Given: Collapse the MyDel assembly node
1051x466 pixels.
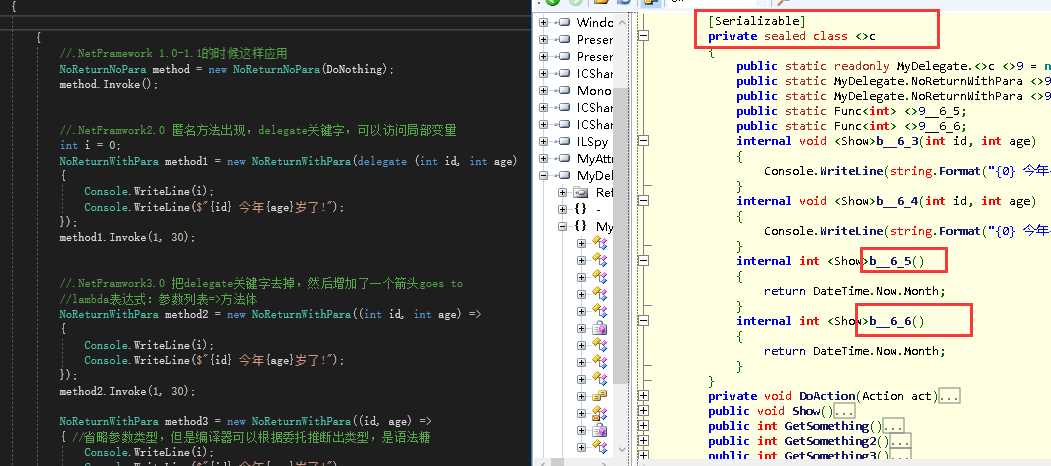Looking at the screenshot, I should click(544, 176).
